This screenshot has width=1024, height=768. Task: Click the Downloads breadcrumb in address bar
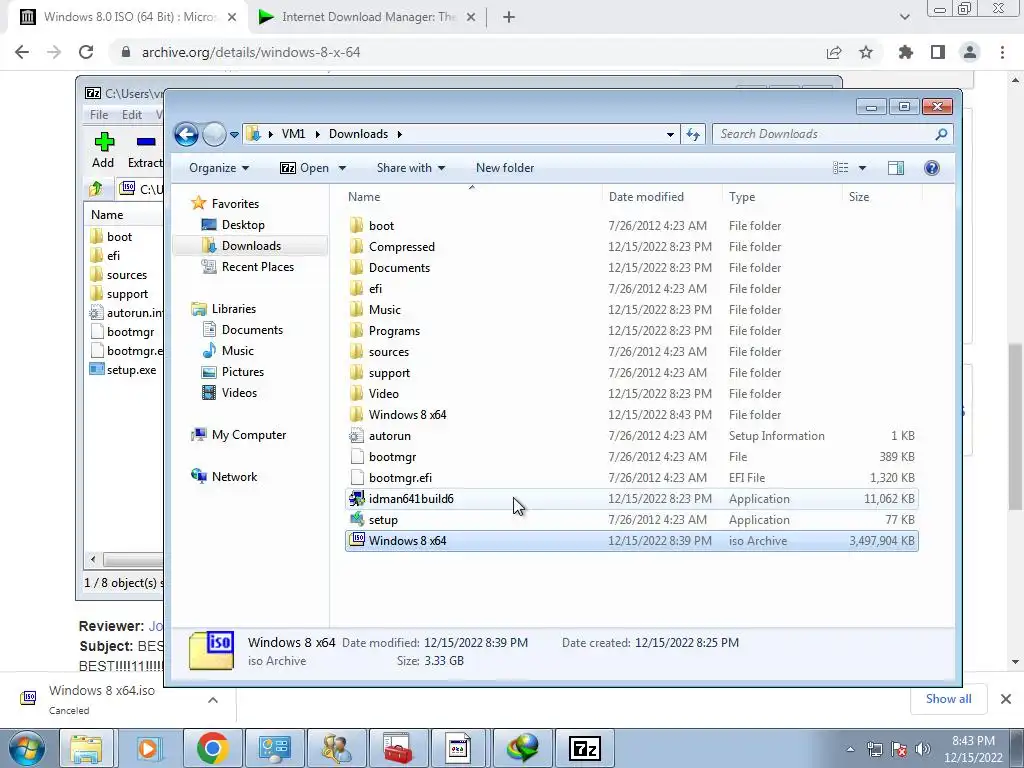pyautogui.click(x=359, y=134)
